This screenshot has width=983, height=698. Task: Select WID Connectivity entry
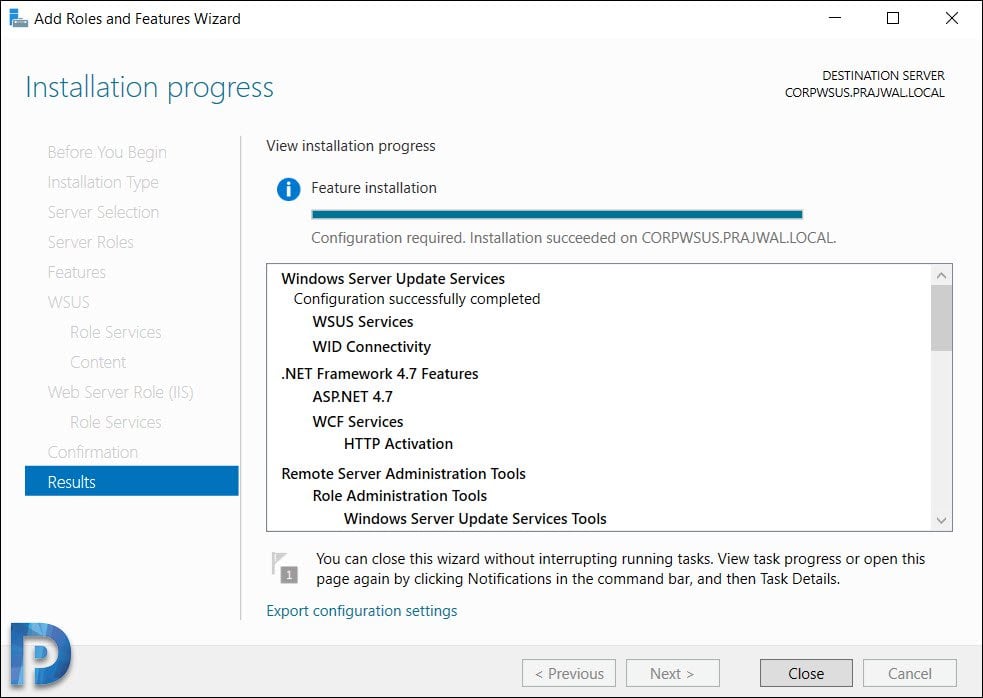point(372,347)
